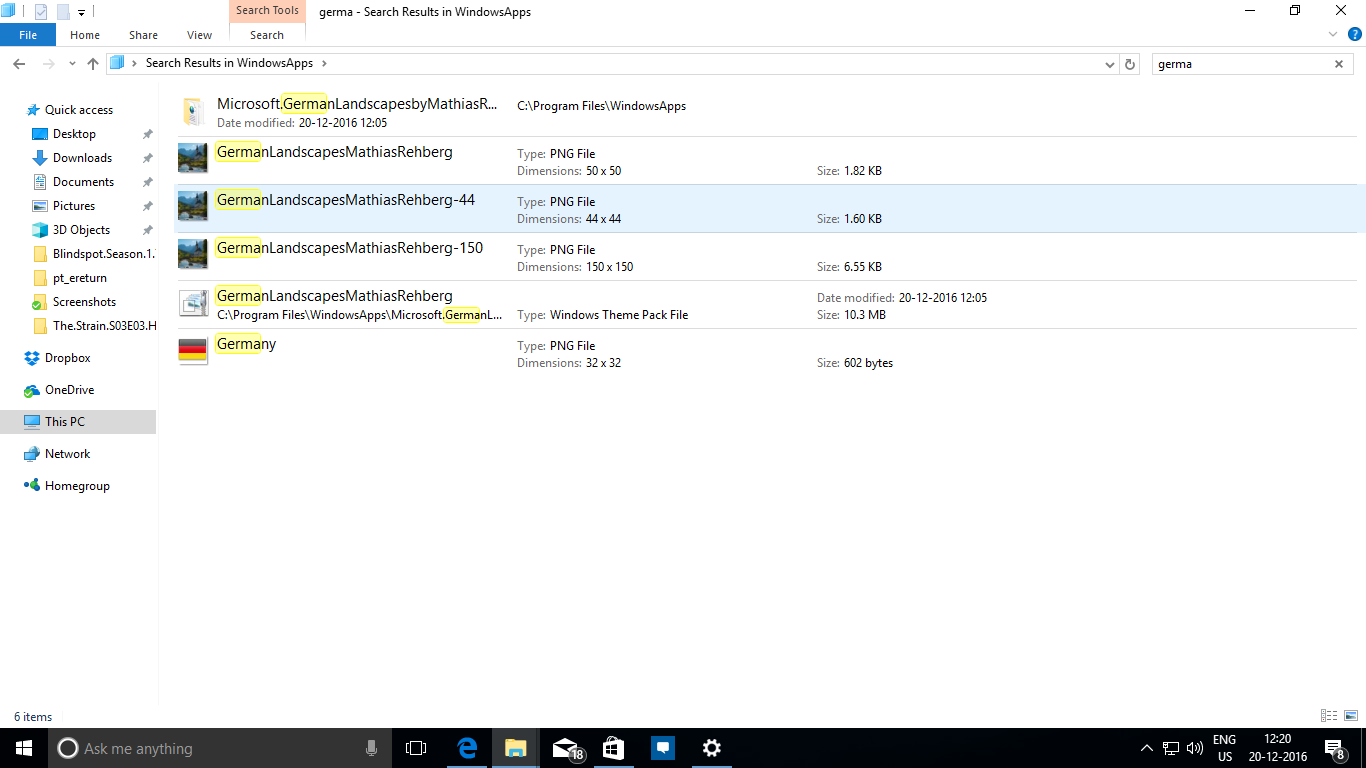Open the Blindspot.Season.1 folder shortcut
This screenshot has height=768, width=1366.
94,254
